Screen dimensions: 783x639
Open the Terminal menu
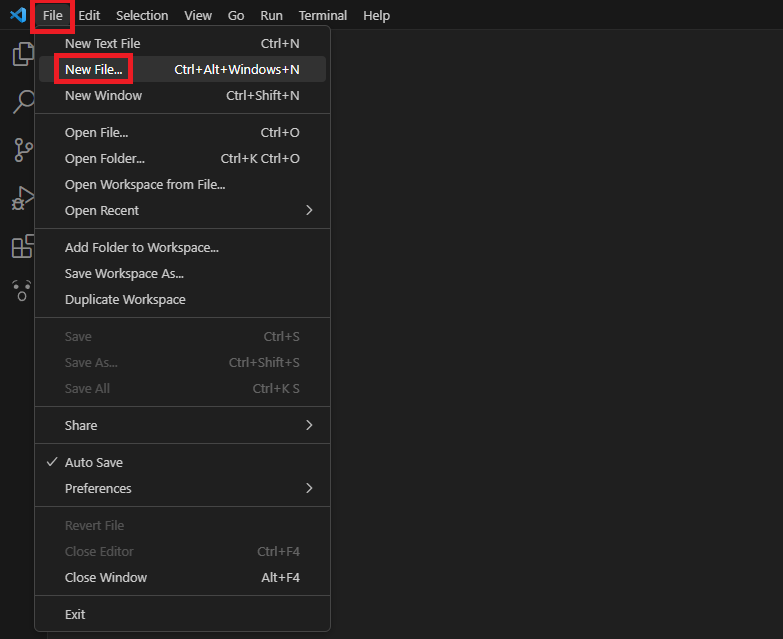322,15
